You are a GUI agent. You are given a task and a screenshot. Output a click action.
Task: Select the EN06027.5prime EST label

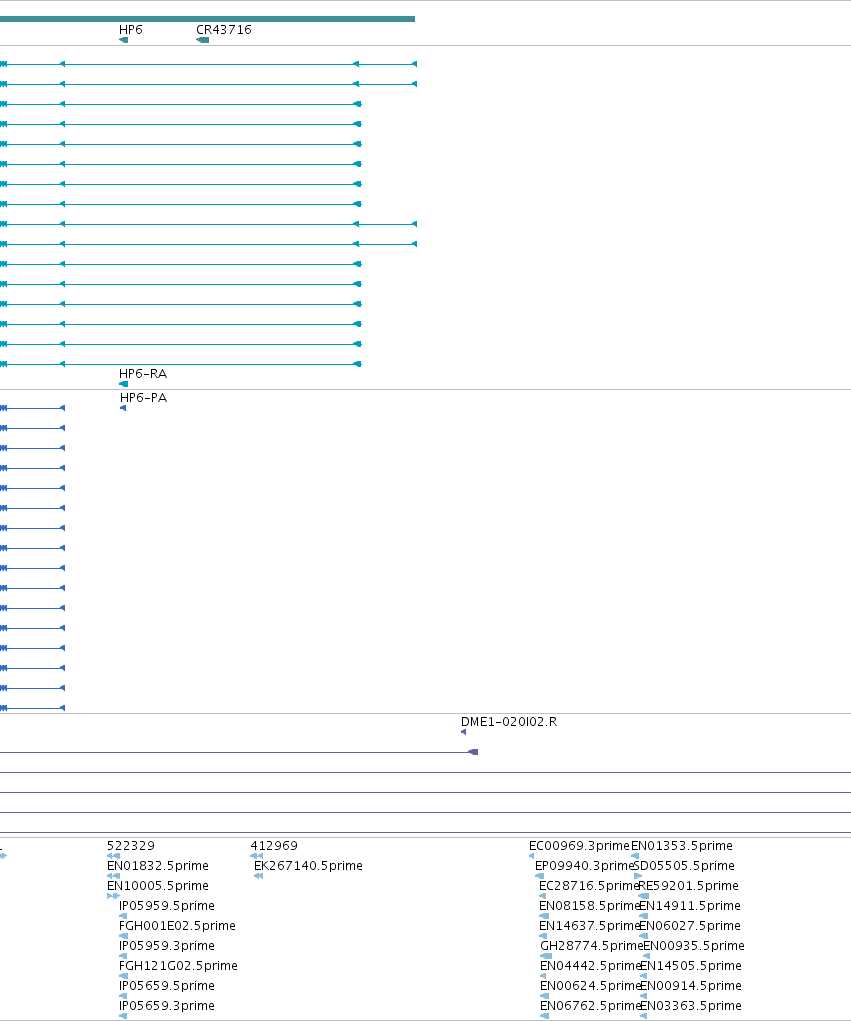pyautogui.click(x=690, y=926)
